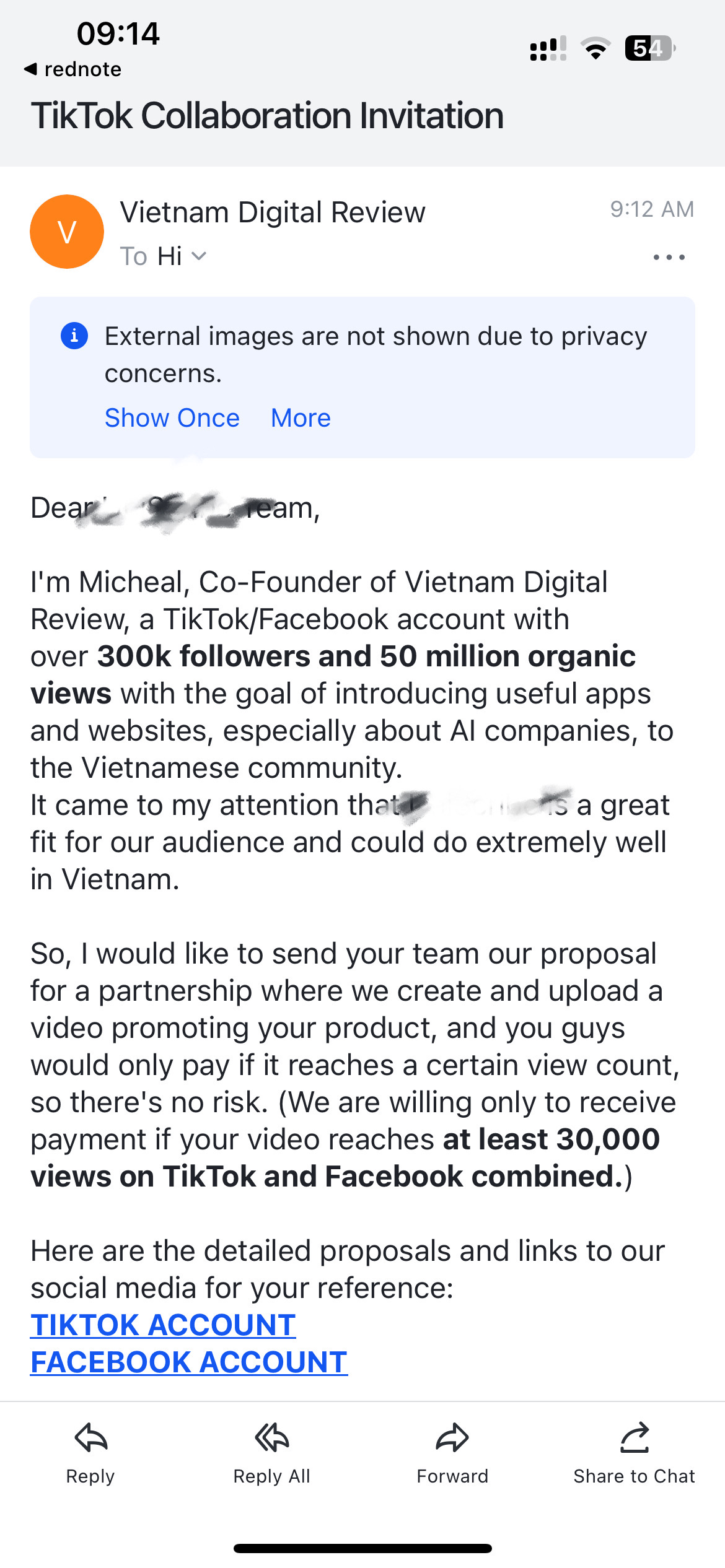
Task: Tap the 9:12 AM timestamp
Action: (x=652, y=209)
